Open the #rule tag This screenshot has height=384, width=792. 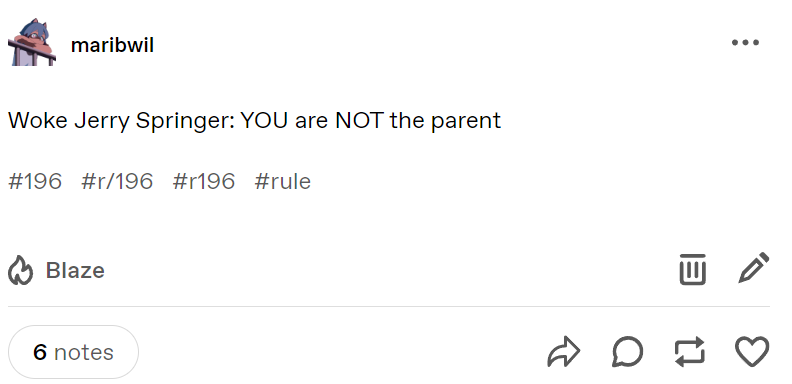click(282, 181)
